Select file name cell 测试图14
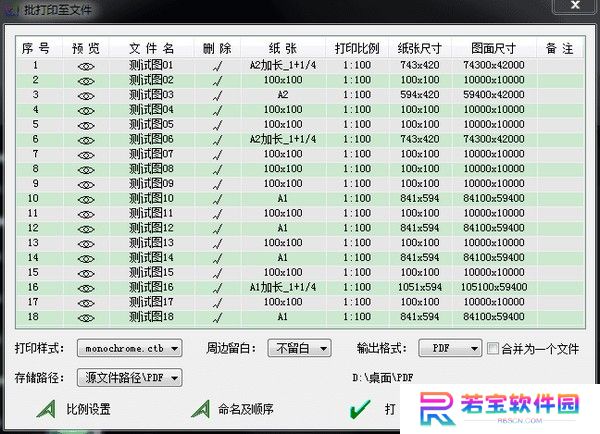The image size is (600, 434). coord(151,258)
